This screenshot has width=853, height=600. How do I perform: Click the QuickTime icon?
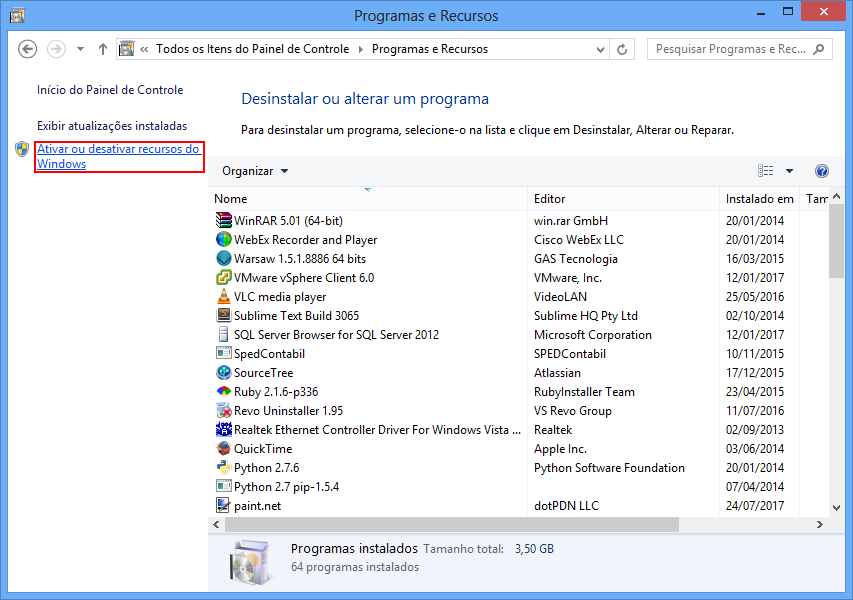(224, 449)
